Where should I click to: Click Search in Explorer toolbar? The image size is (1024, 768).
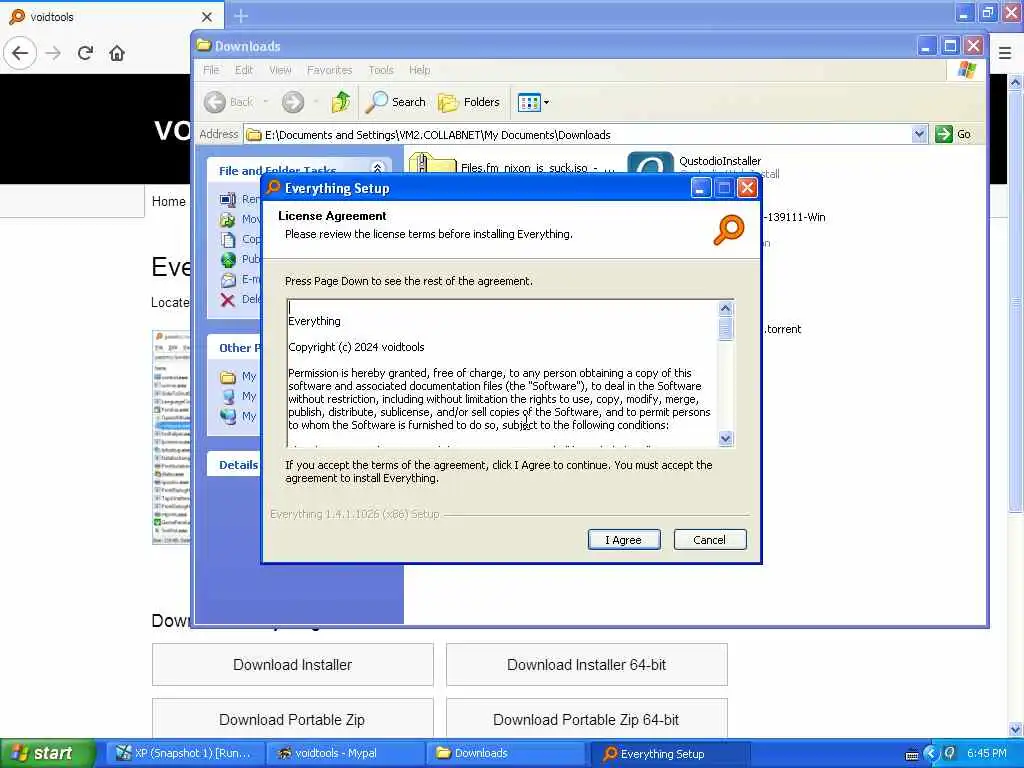[x=396, y=102]
